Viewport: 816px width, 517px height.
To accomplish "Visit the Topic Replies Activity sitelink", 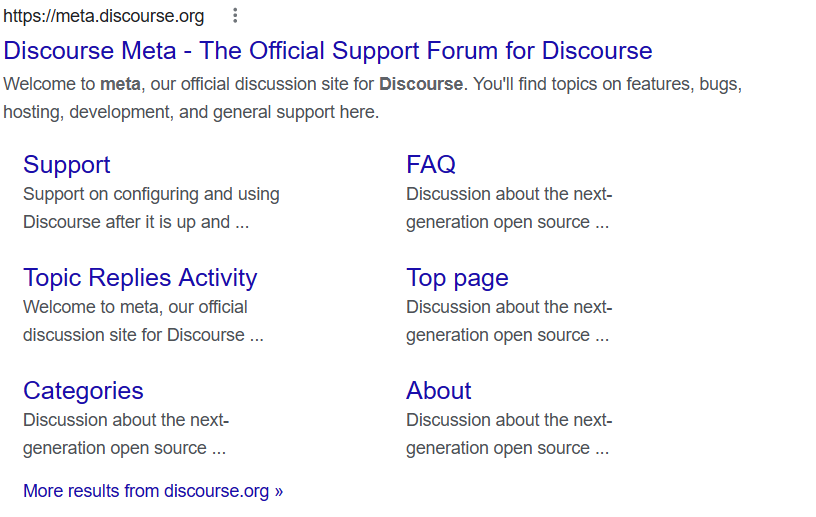I will click(140, 278).
